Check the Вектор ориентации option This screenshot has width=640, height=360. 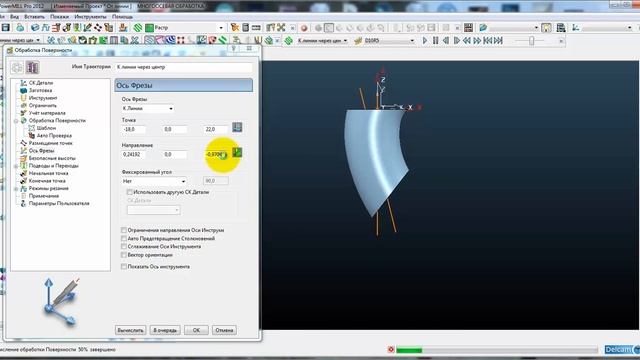(x=124, y=255)
